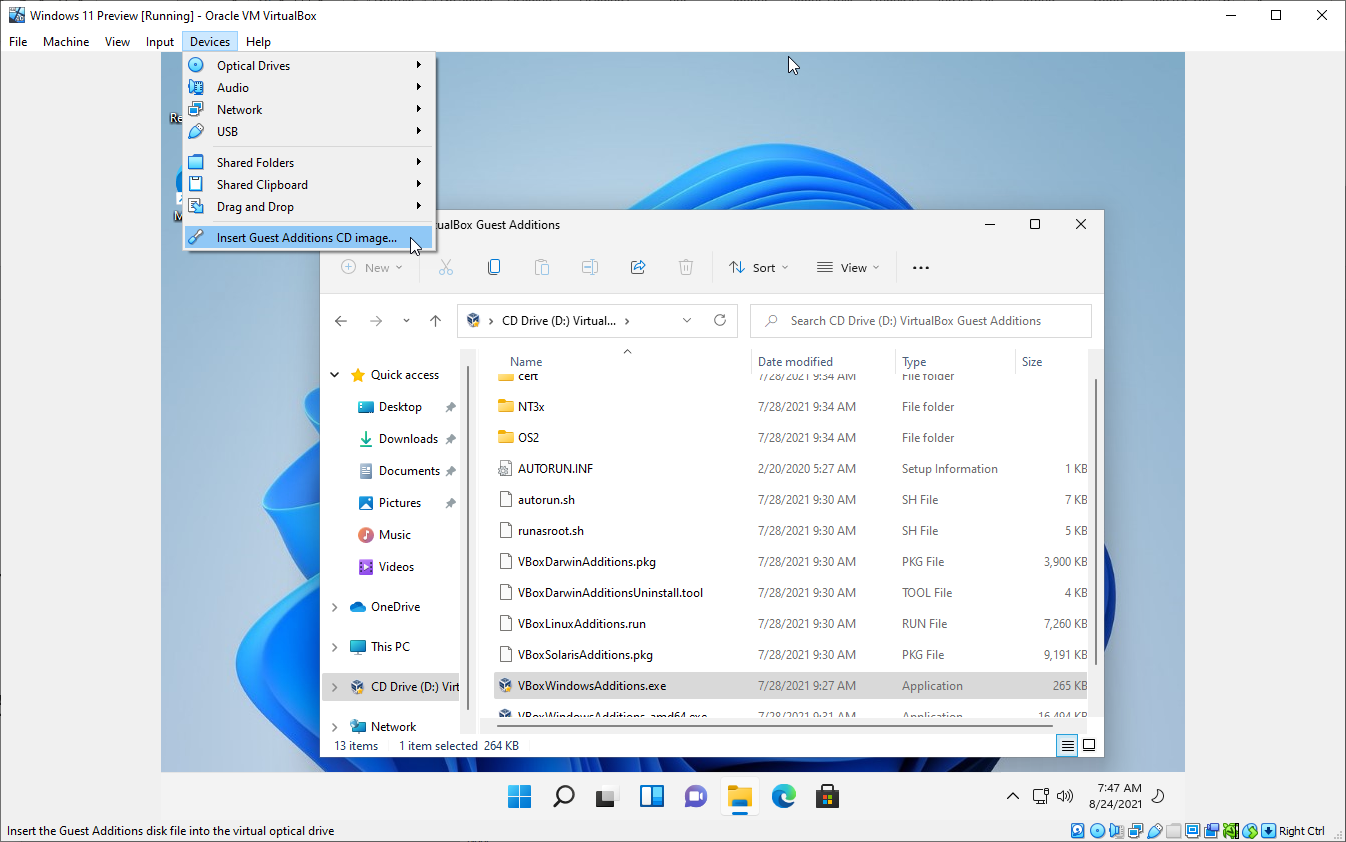Expand This PC in navigation pane

click(335, 647)
